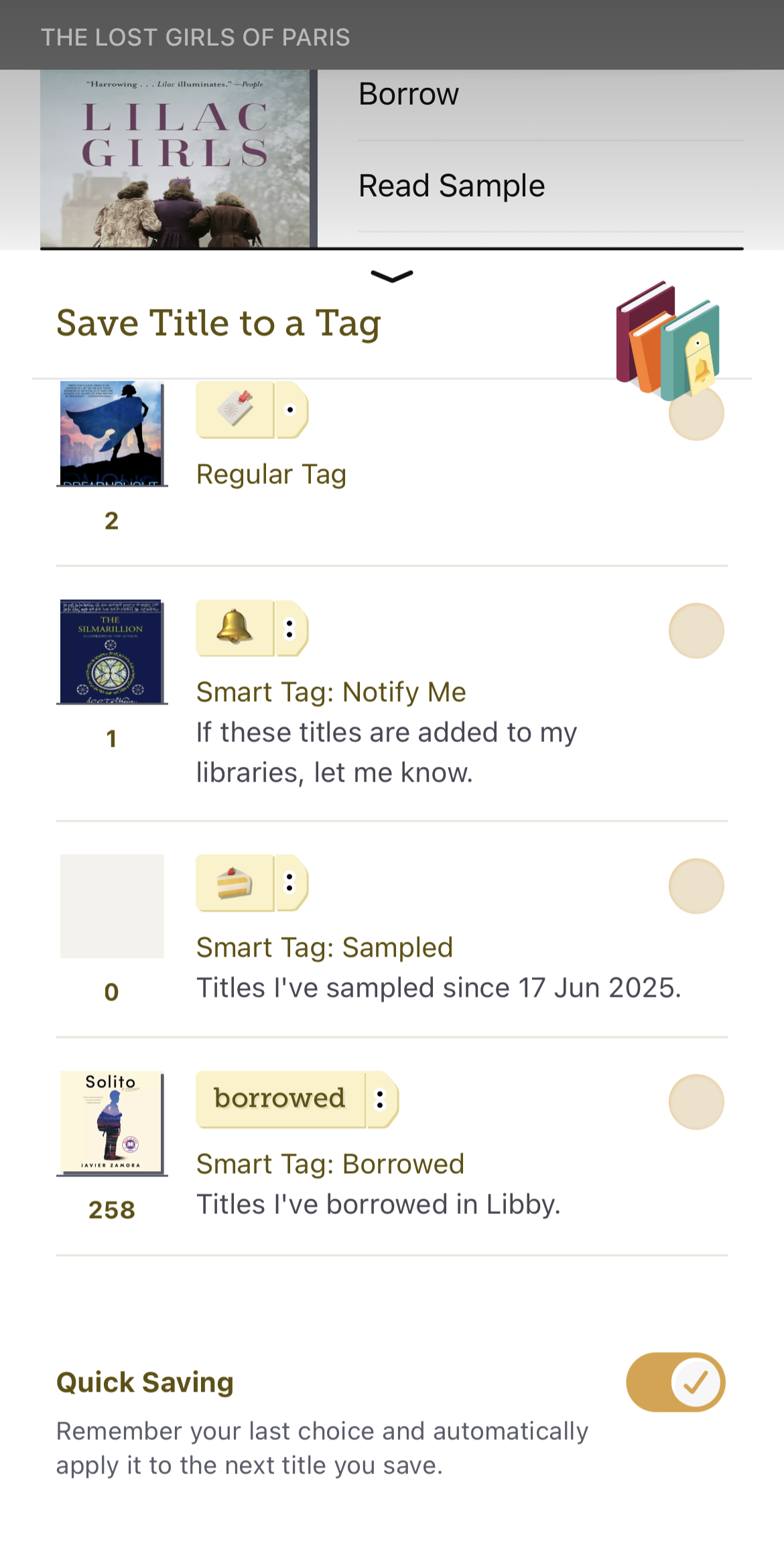The height and width of the screenshot is (1562, 784).
Task: Tap Read Sample menu option
Action: (x=452, y=186)
